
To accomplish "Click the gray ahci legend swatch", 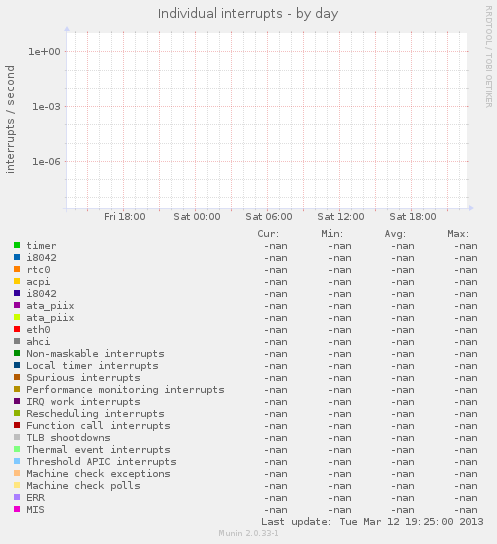I will [x=17, y=341].
